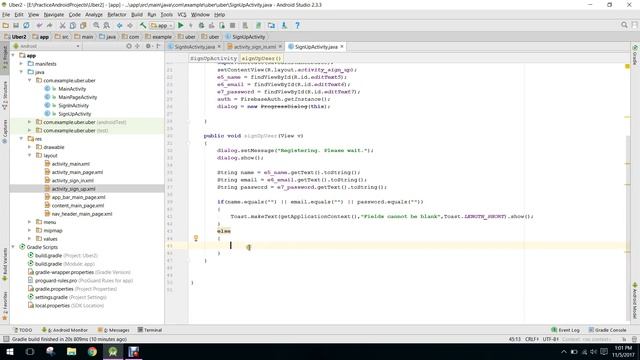Open the Navigate menu
Viewport: 640px width, 360px height.
tap(53, 15)
